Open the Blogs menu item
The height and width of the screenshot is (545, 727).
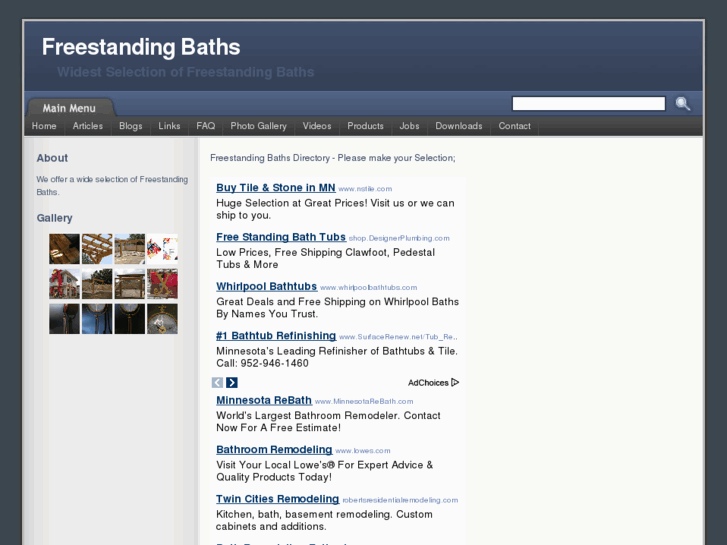tap(130, 126)
